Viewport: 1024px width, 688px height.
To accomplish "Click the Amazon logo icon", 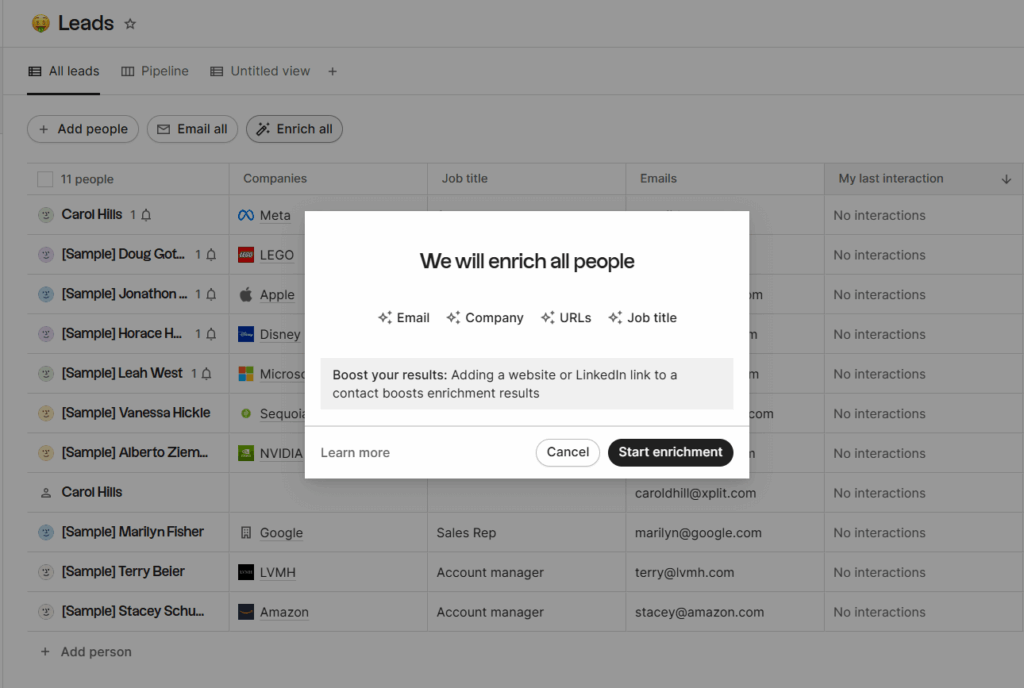I will tap(246, 612).
